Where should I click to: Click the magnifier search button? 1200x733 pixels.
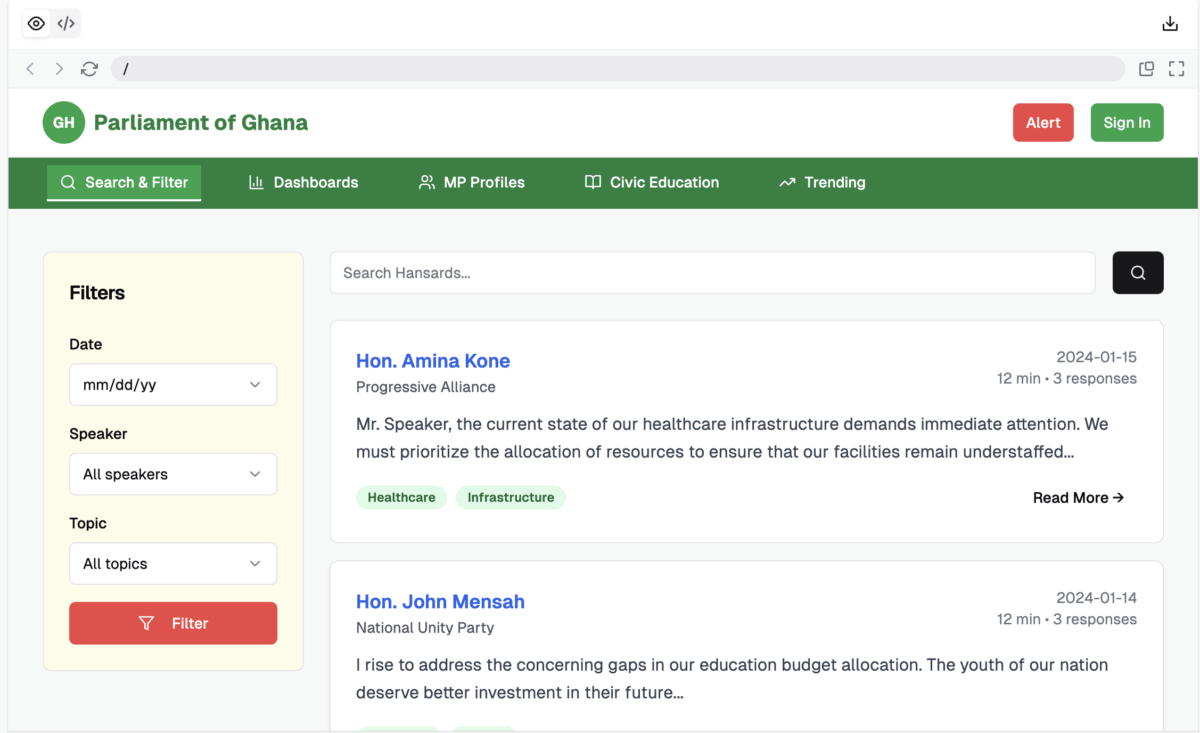1138,273
